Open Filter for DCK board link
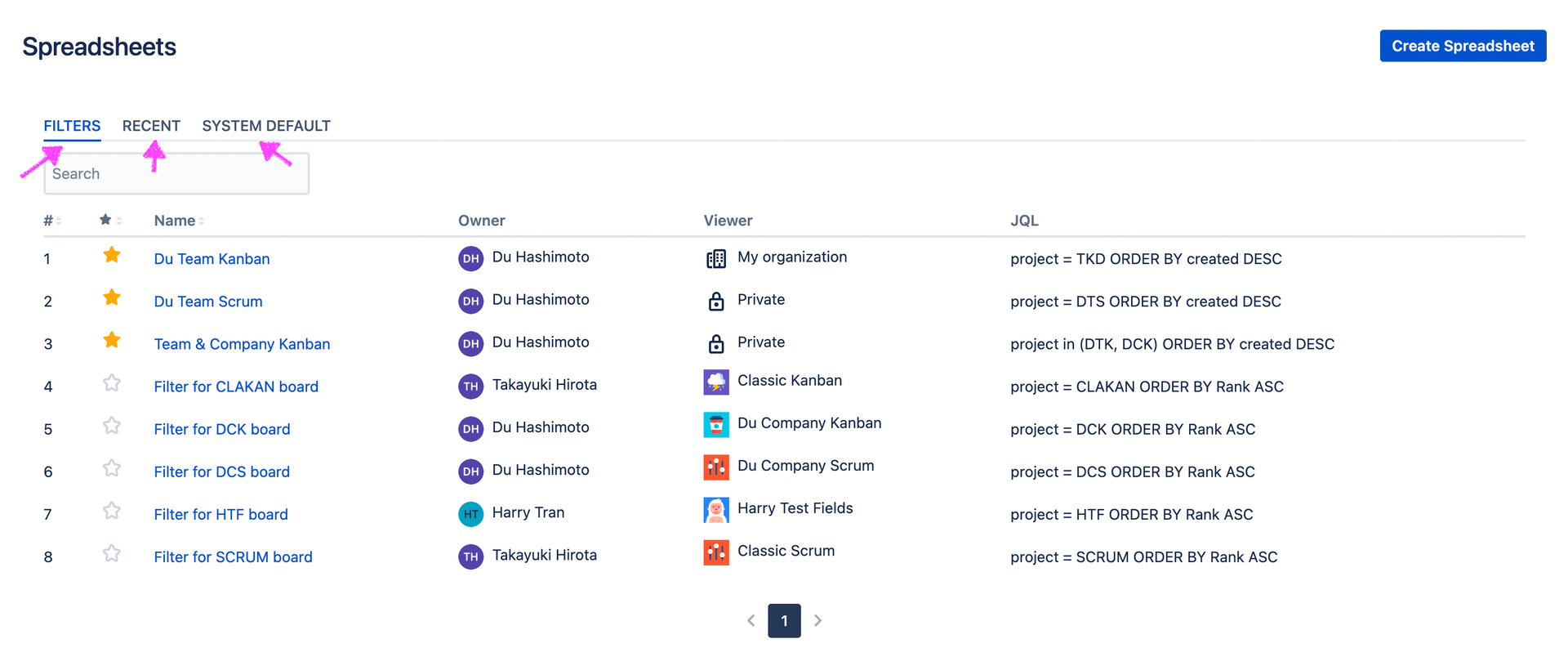The width and height of the screenshot is (1568, 657). coord(222,429)
